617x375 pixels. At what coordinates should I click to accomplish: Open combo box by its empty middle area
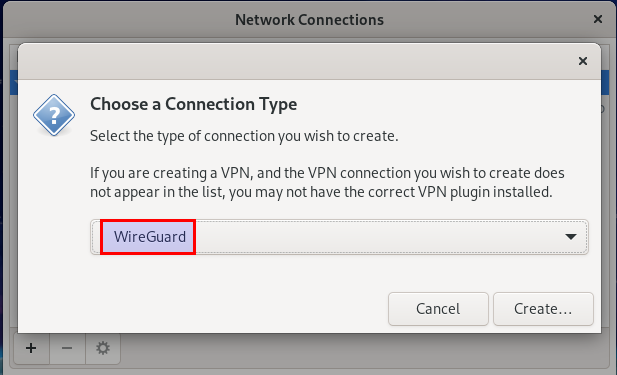[x=378, y=237]
